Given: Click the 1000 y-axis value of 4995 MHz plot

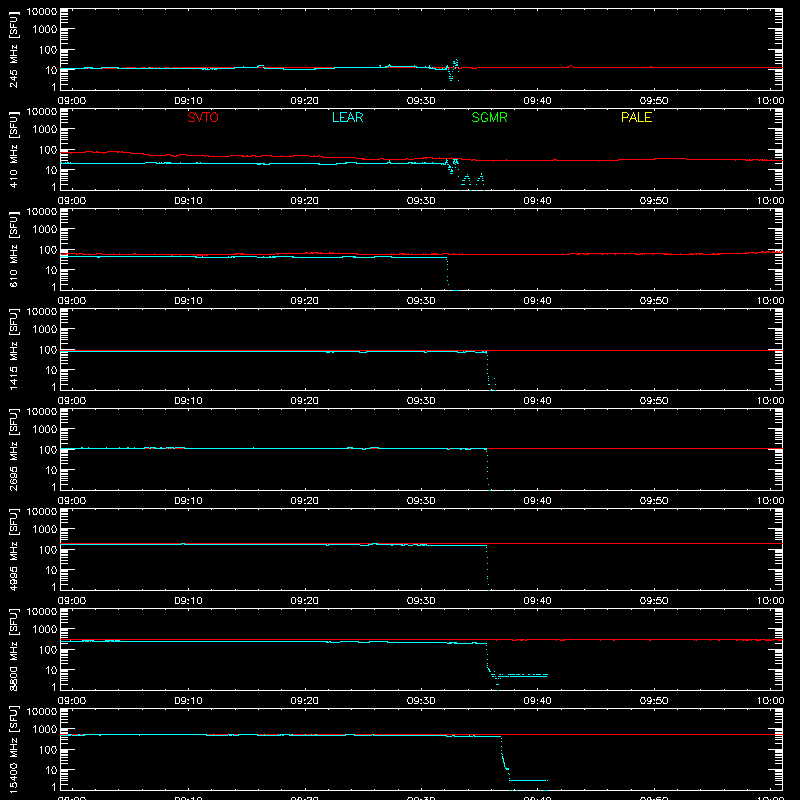Looking at the screenshot, I should [x=45, y=529].
